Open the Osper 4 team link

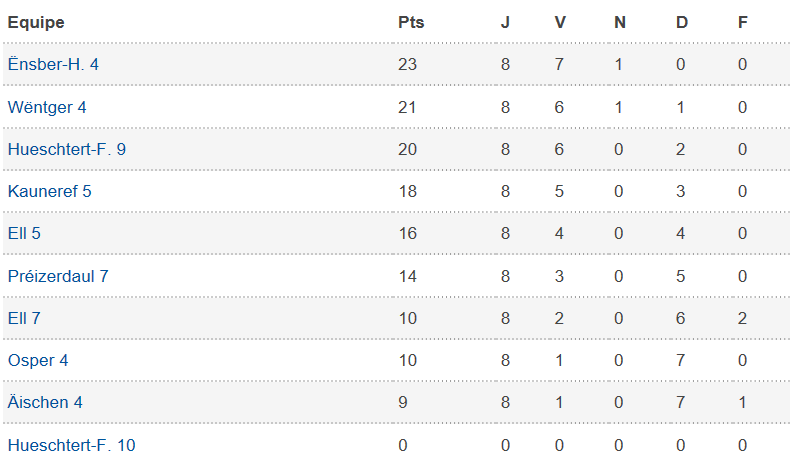click(x=38, y=360)
